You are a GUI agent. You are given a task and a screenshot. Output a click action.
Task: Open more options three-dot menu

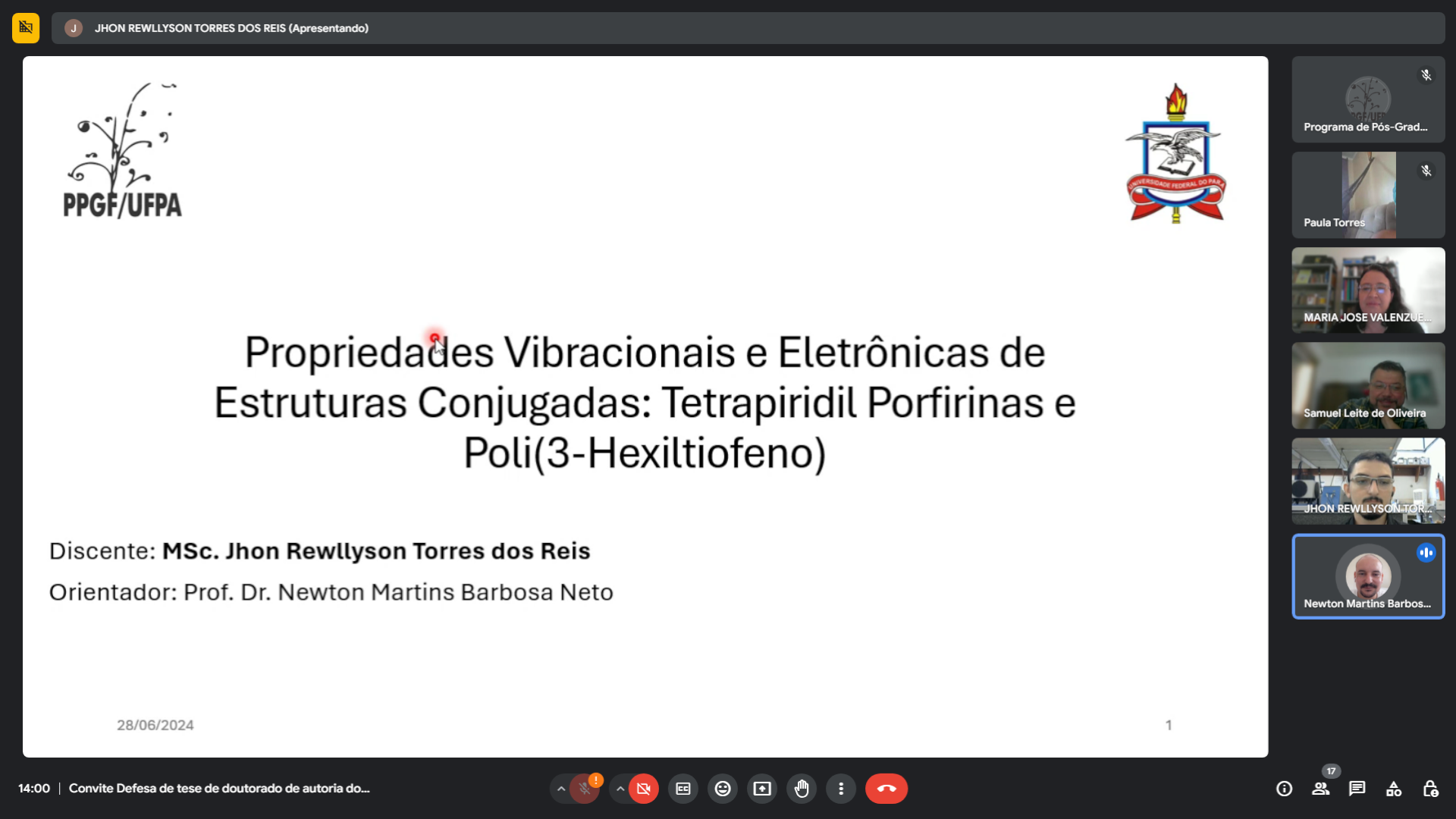click(841, 789)
